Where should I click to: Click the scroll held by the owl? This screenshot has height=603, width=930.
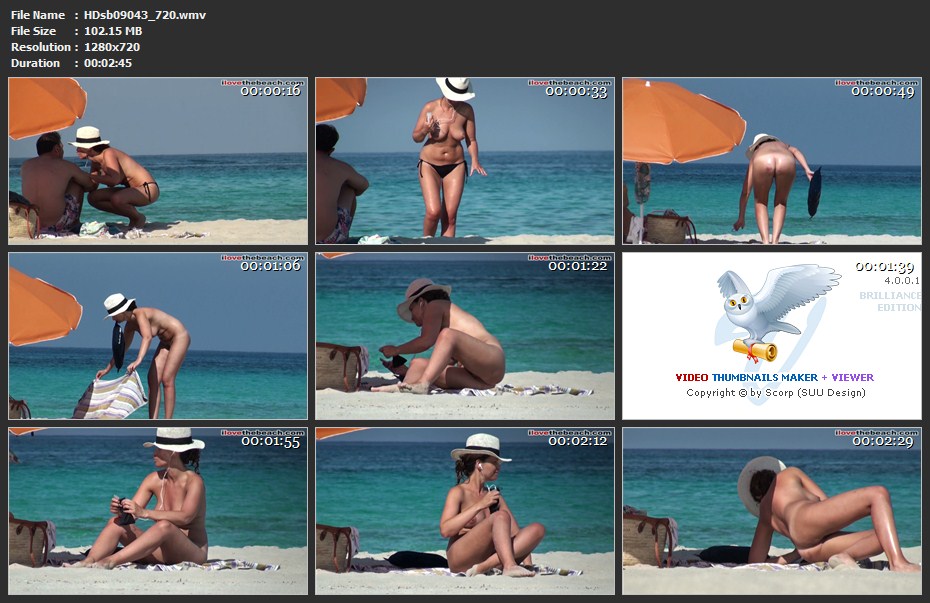[x=754, y=348]
